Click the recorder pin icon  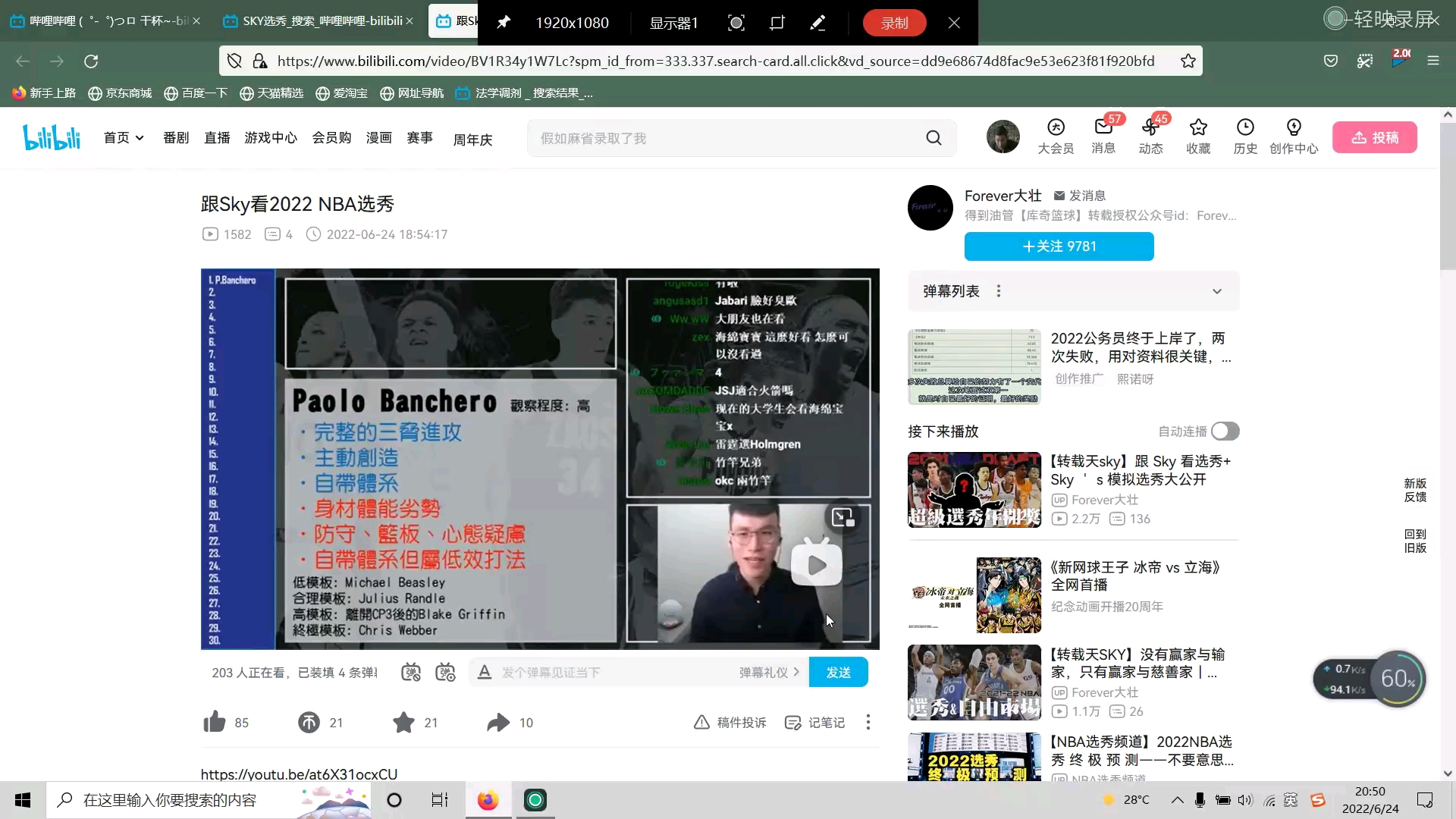504,23
